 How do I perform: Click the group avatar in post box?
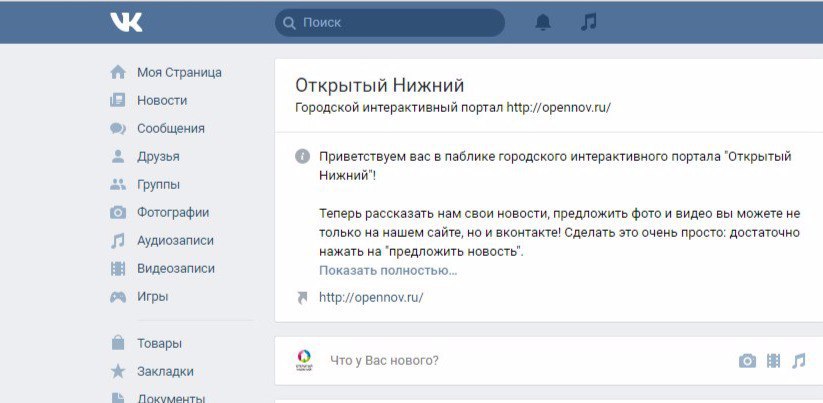tap(304, 360)
